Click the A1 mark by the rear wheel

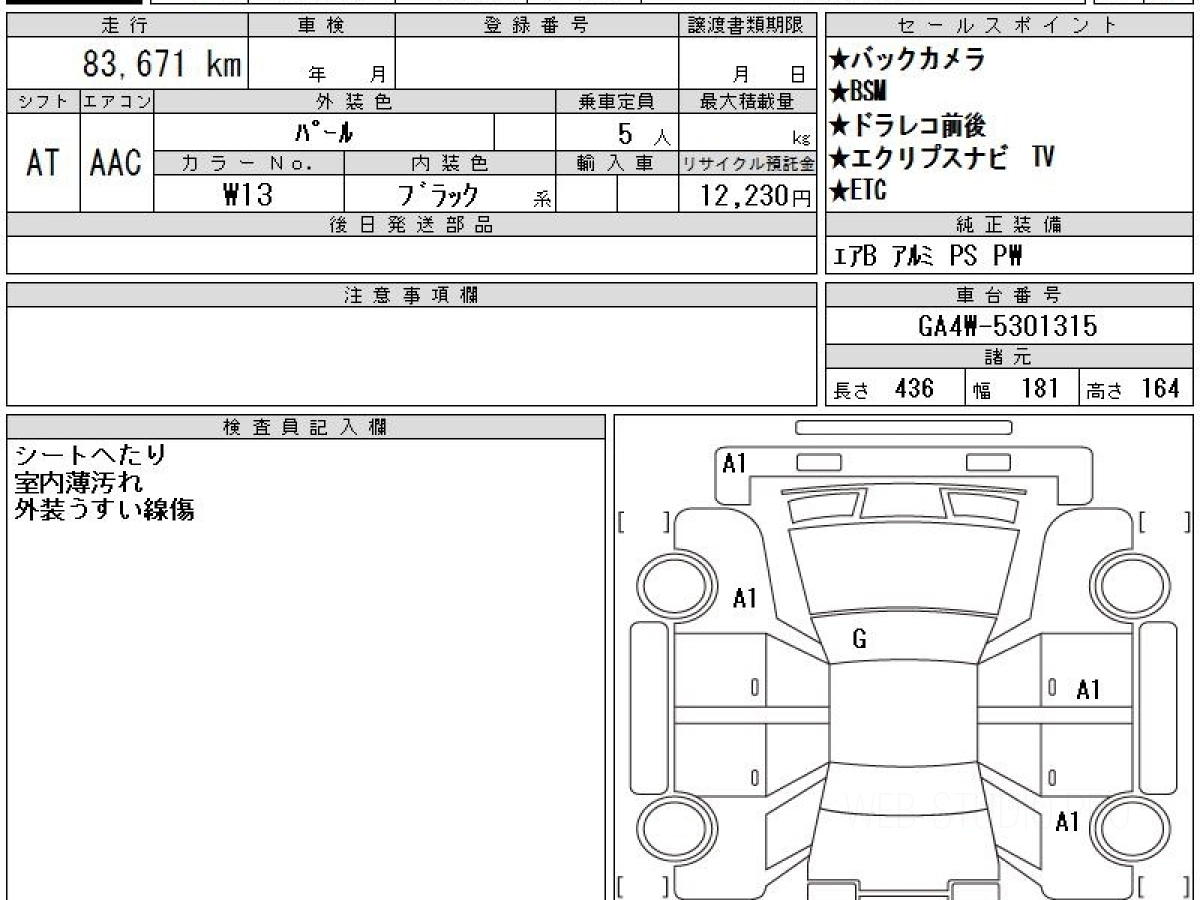tap(1068, 822)
